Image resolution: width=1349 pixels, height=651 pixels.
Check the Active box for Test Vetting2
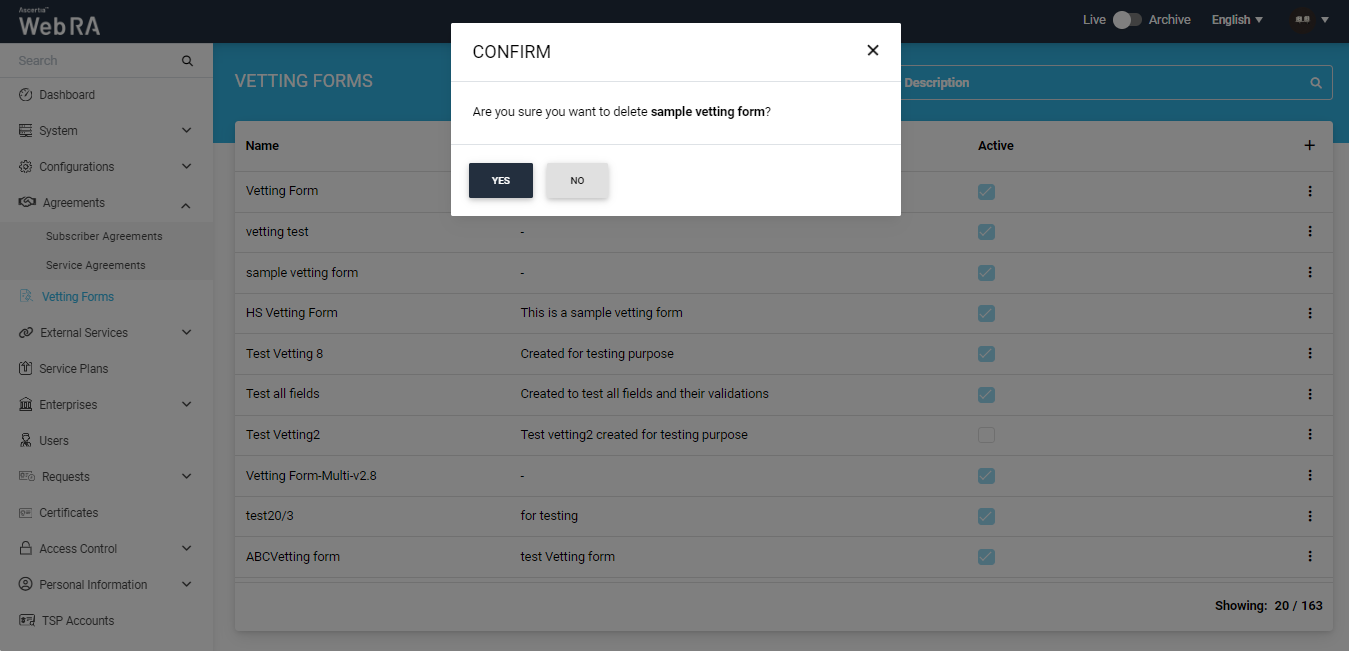click(x=986, y=435)
